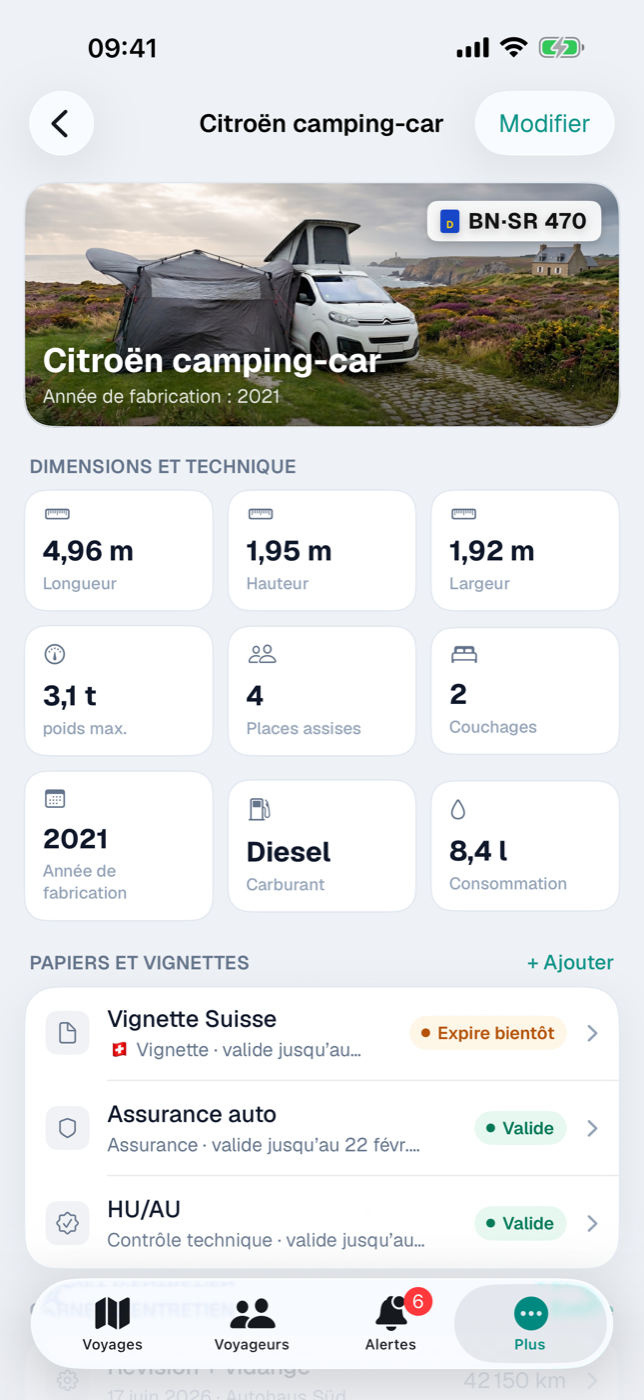Open the Vignette Suisse title
The image size is (644, 1400).
192,1019
